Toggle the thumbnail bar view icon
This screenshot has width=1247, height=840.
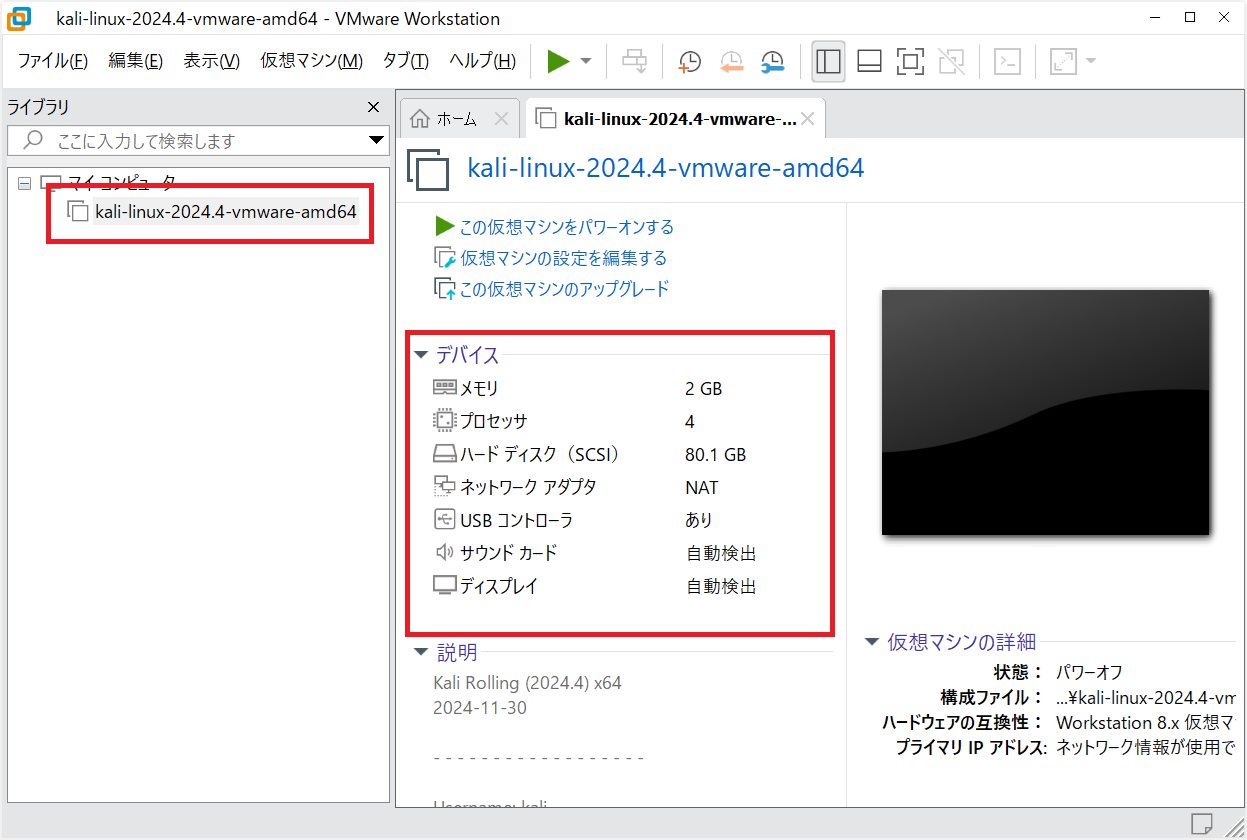tap(869, 61)
